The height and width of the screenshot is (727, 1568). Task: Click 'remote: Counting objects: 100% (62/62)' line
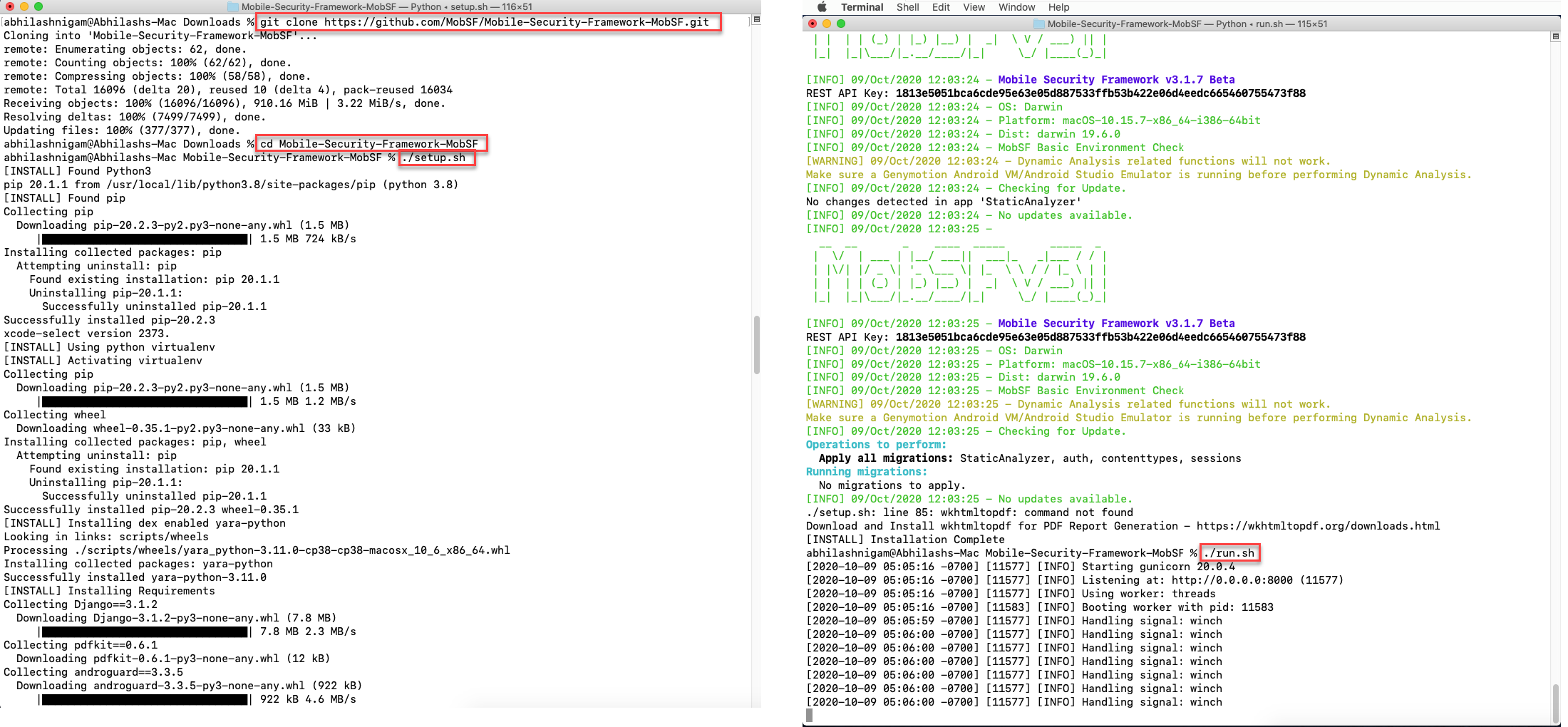148,63
